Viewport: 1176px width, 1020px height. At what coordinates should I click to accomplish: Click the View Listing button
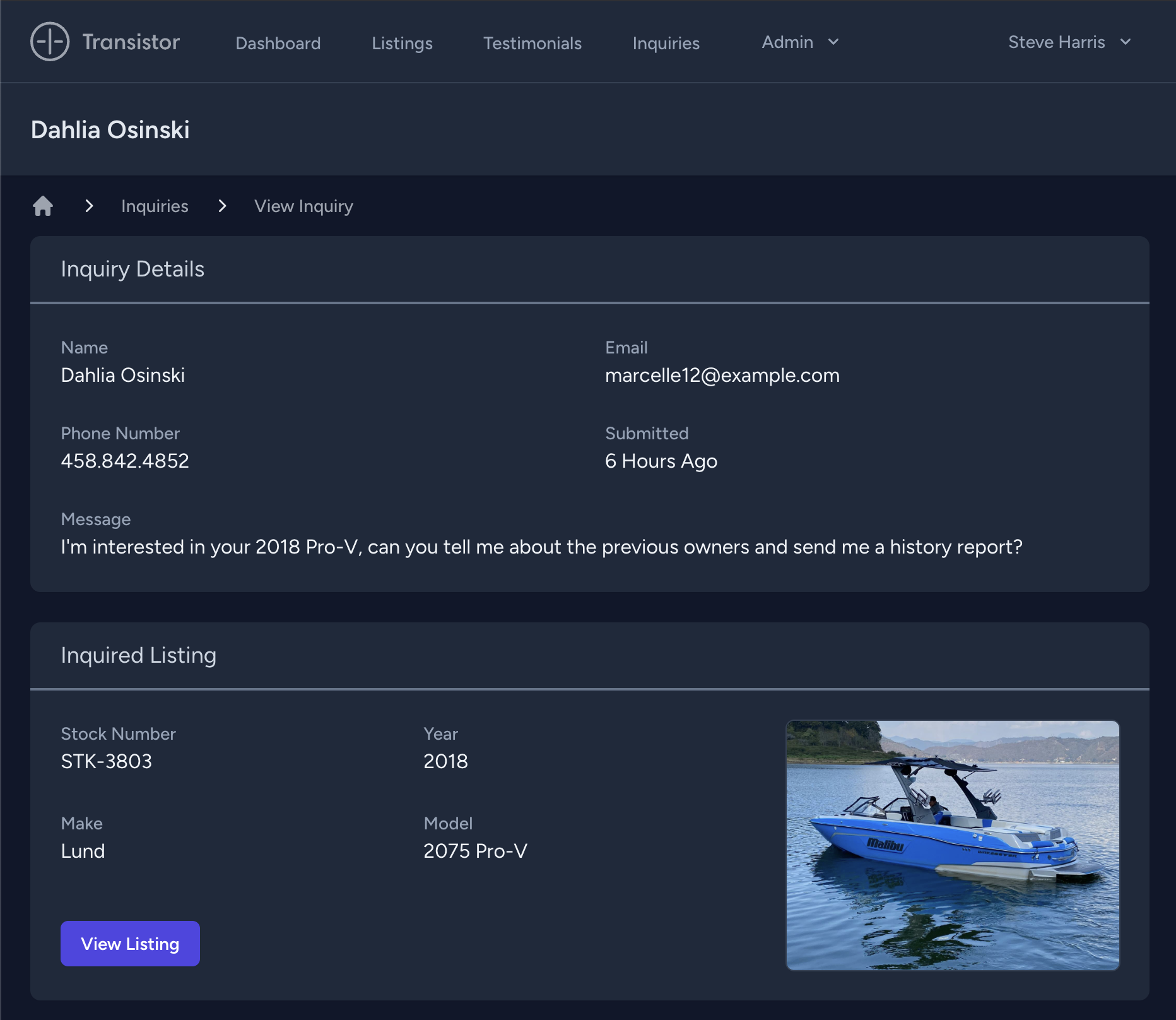coord(130,944)
